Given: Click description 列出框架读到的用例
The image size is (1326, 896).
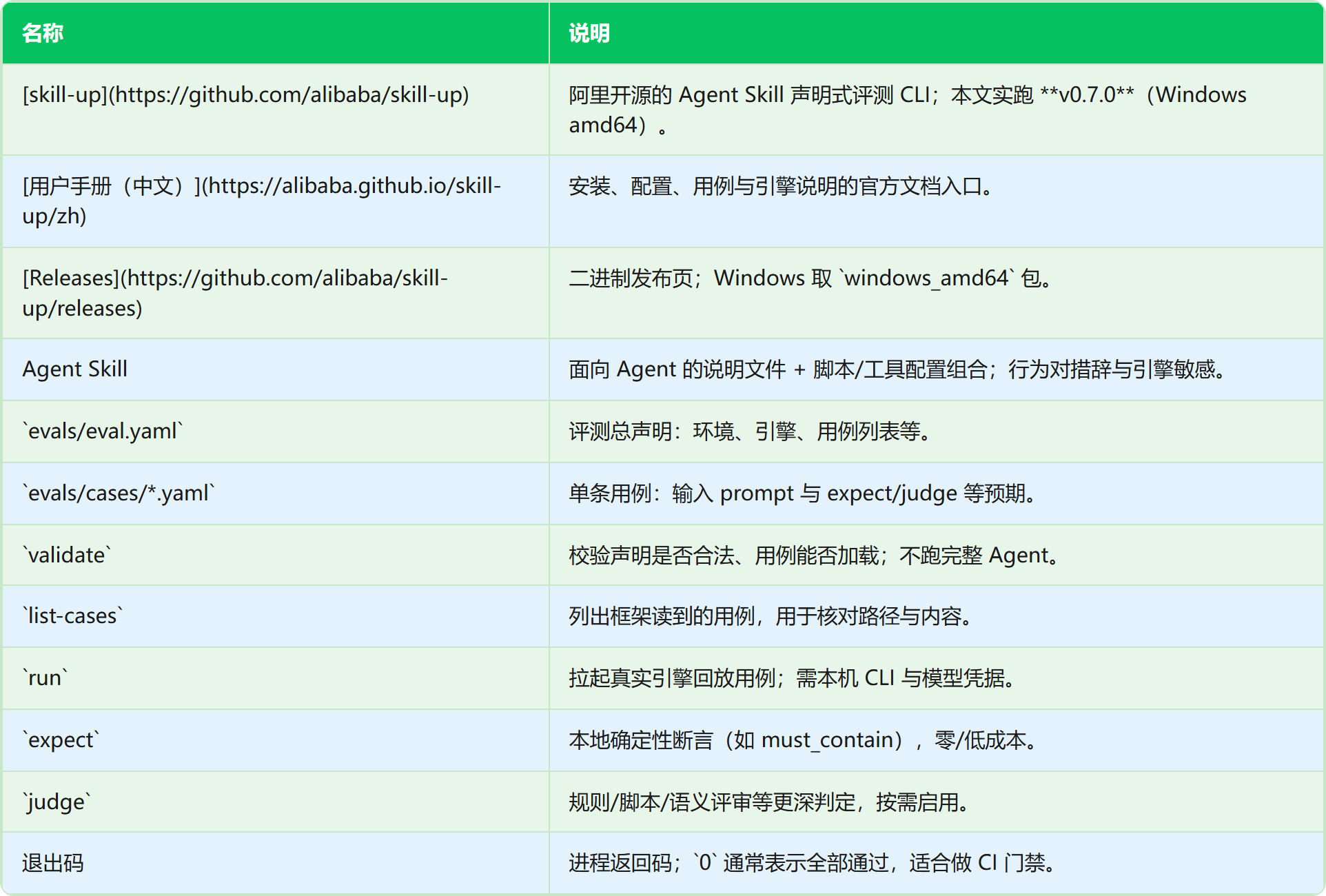Looking at the screenshot, I should pyautogui.click(x=936, y=616).
